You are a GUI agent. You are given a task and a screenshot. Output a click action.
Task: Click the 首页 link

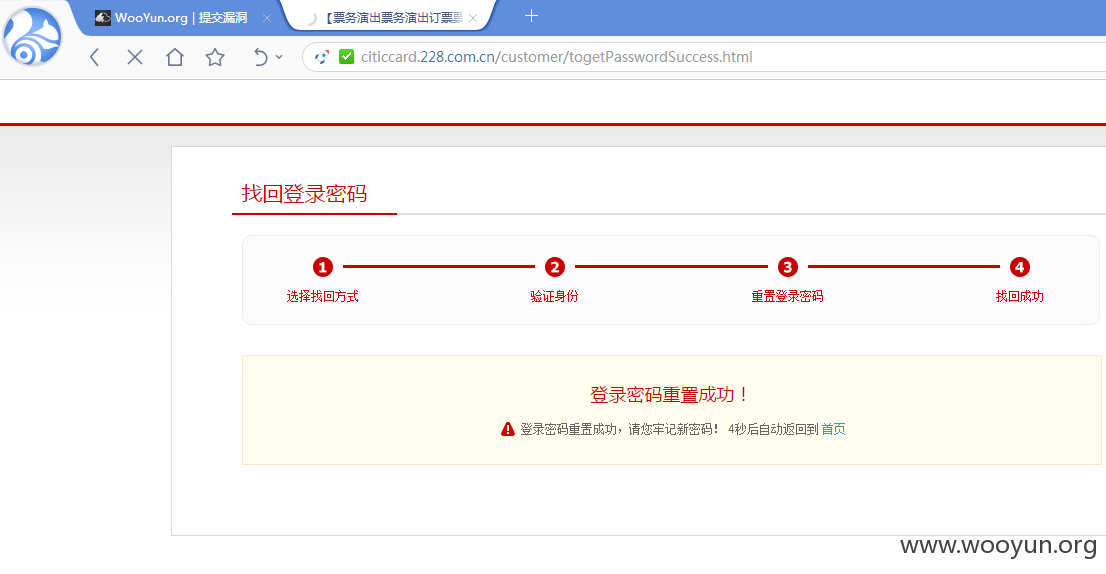pos(833,429)
